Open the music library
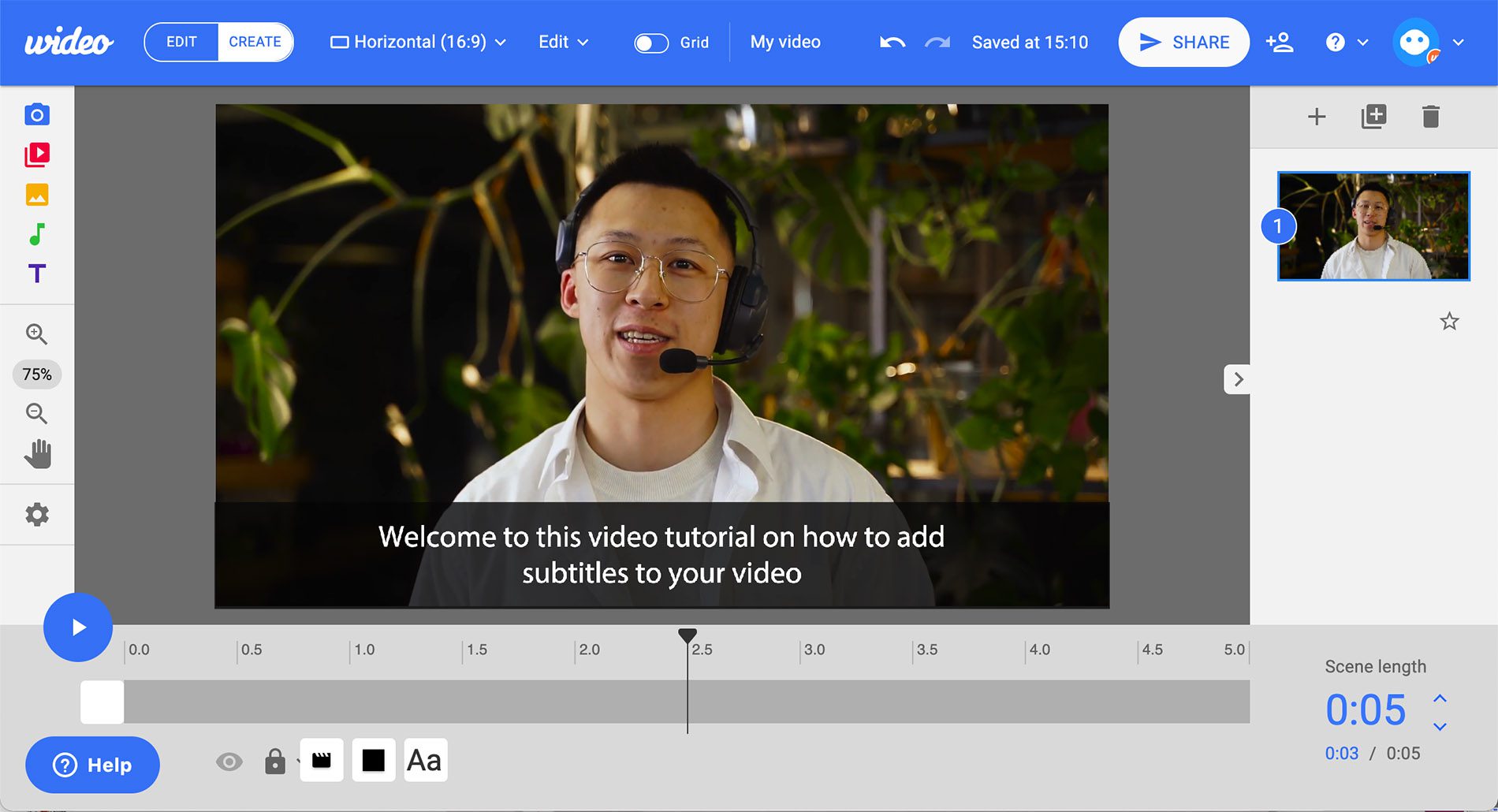 point(36,233)
